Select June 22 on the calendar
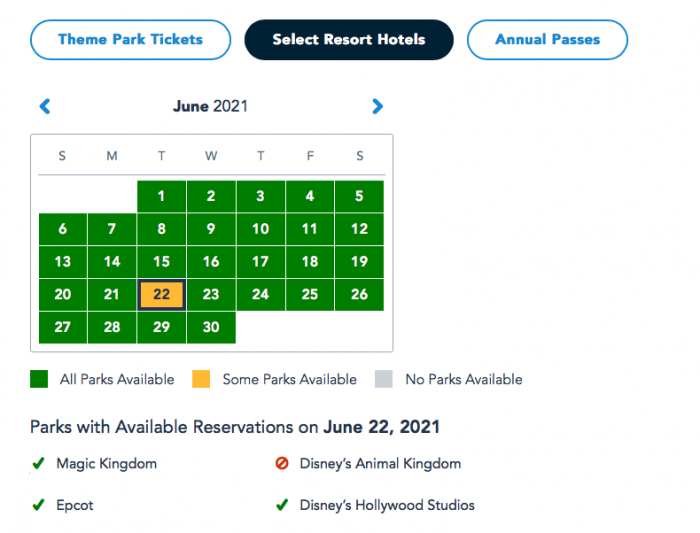Image resolution: width=700 pixels, height=533 pixels. point(161,295)
